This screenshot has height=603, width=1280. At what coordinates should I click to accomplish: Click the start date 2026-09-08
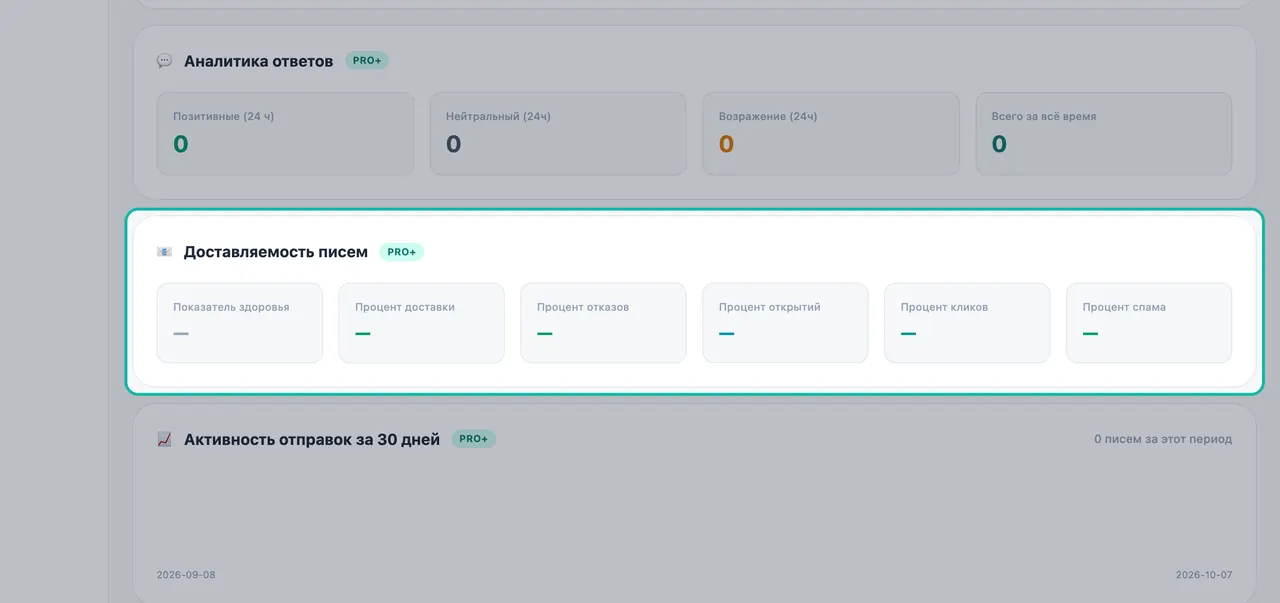186,575
